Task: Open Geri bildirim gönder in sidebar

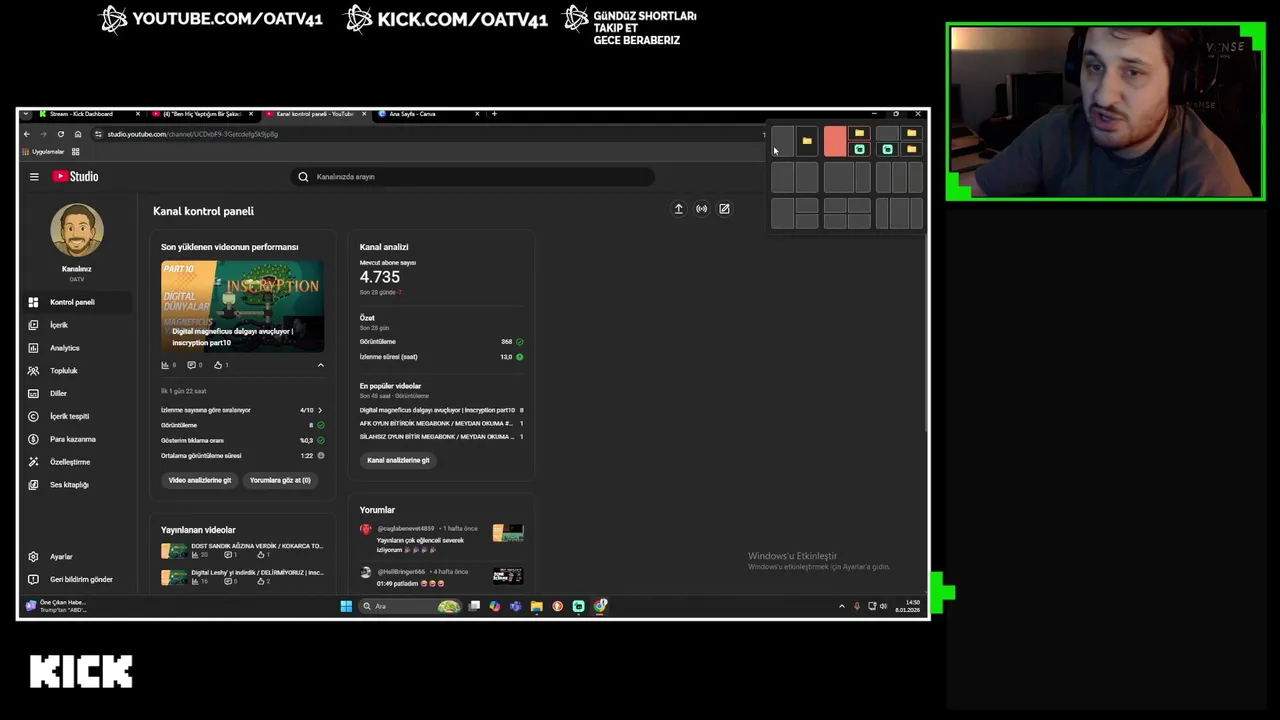Action: click(76, 580)
